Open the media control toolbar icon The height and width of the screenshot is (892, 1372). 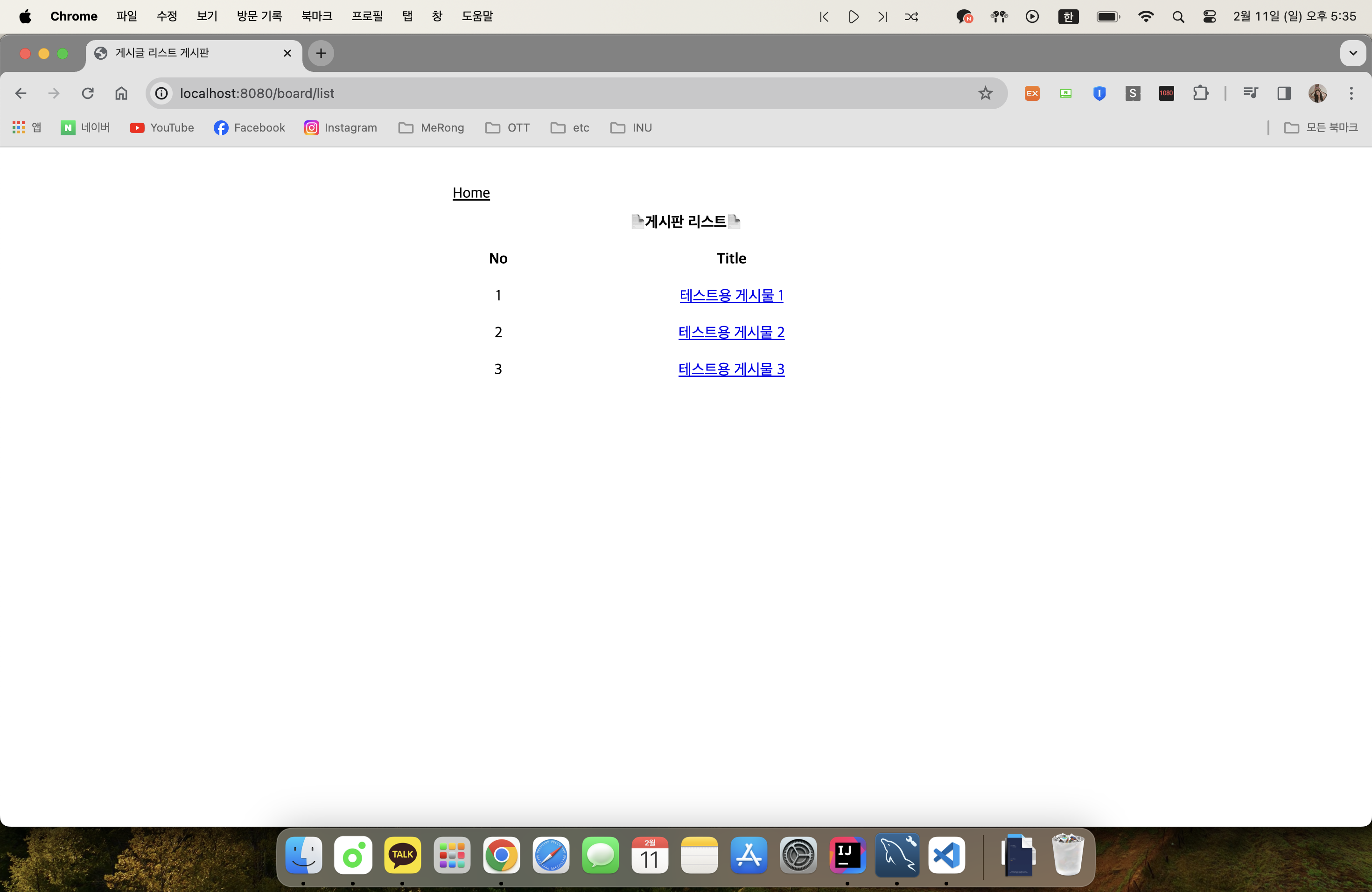(1250, 93)
